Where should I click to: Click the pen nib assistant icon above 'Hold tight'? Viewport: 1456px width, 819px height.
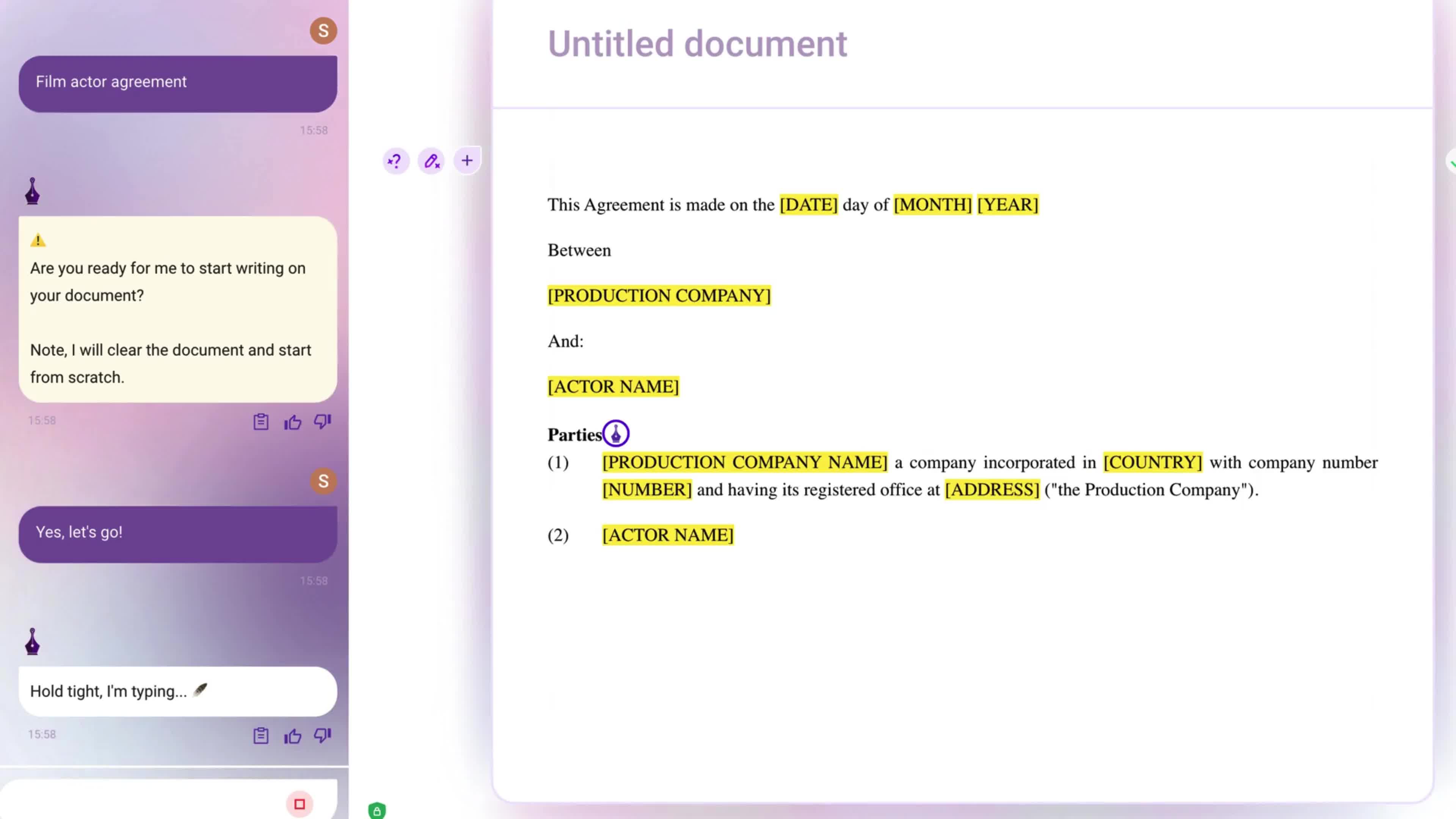point(33,642)
